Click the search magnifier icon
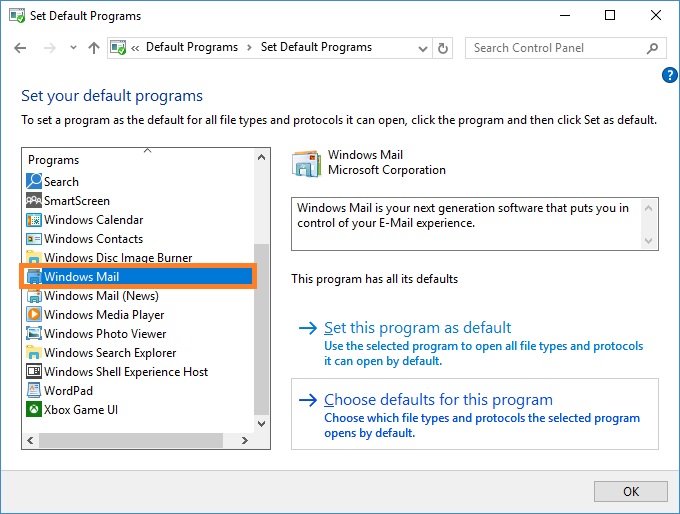Screen dimensions: 680x514 652,48
